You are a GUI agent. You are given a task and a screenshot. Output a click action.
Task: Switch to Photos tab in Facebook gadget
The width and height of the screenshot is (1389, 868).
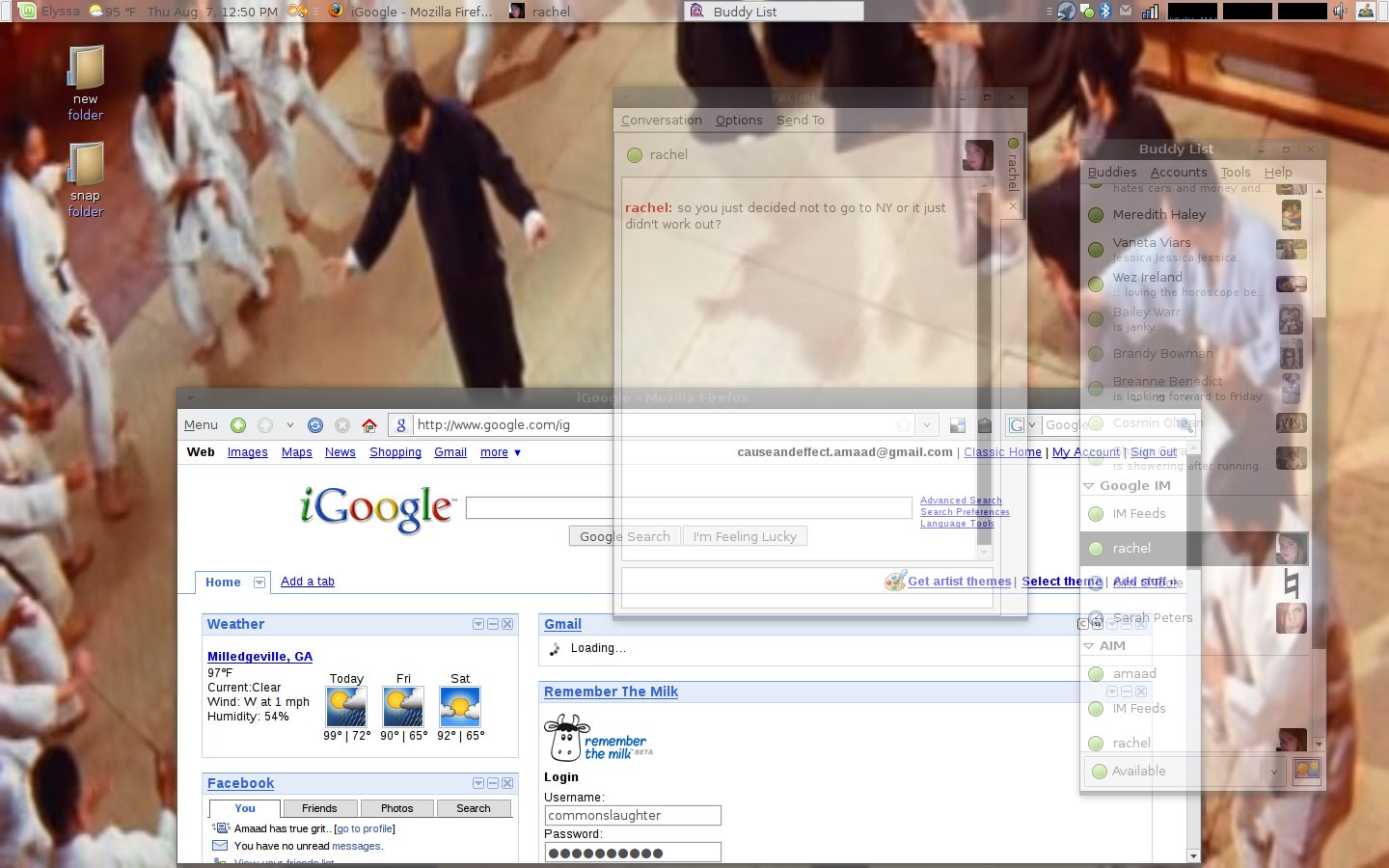click(396, 808)
